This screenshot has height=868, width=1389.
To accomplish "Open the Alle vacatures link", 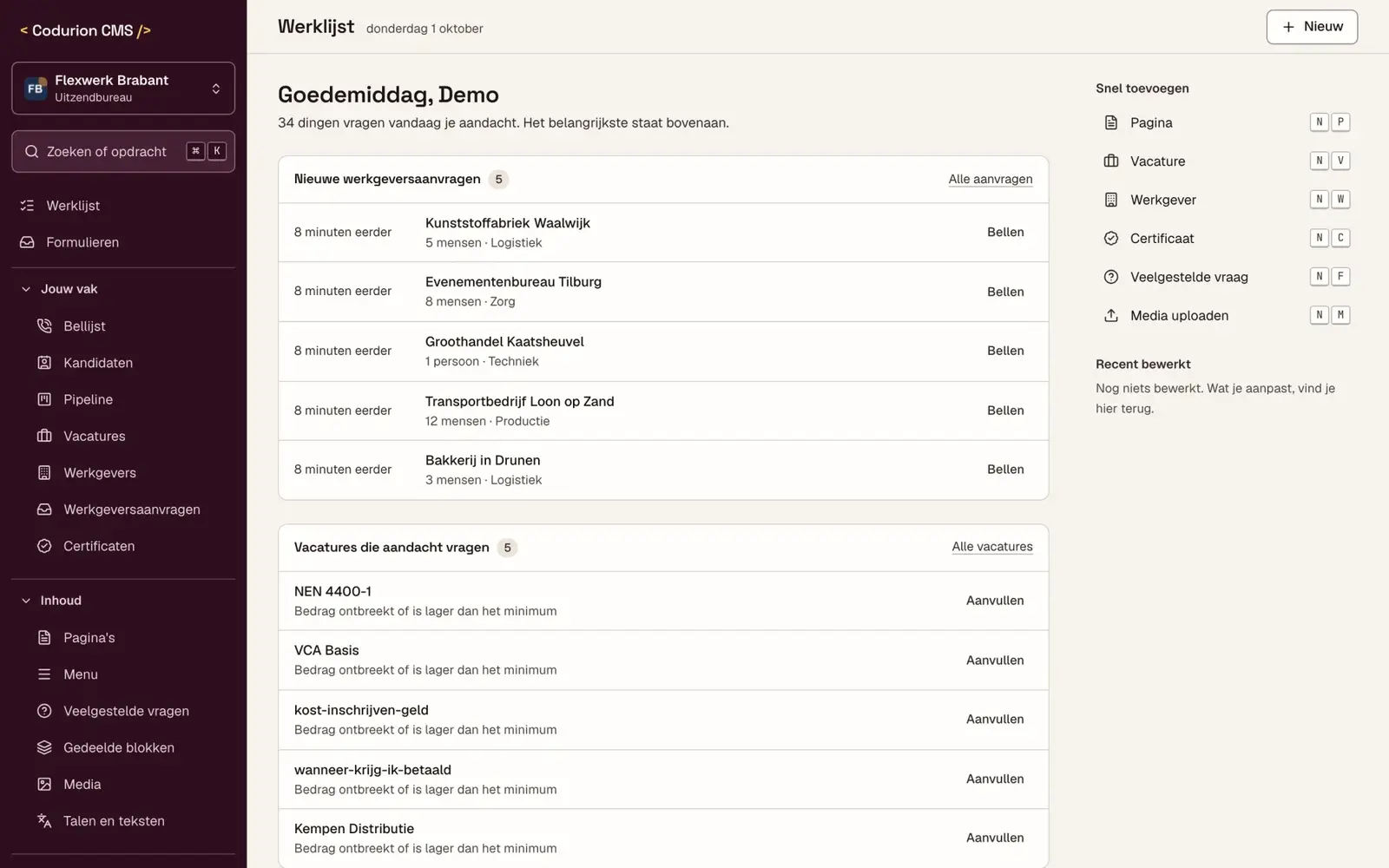I will 992,547.
